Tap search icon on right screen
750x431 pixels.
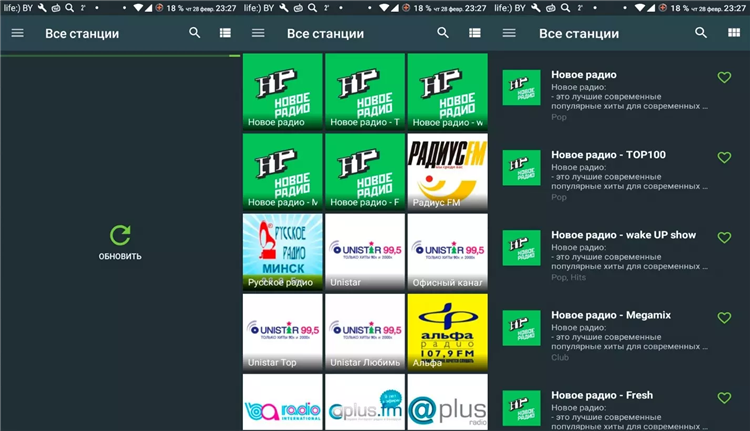point(701,33)
